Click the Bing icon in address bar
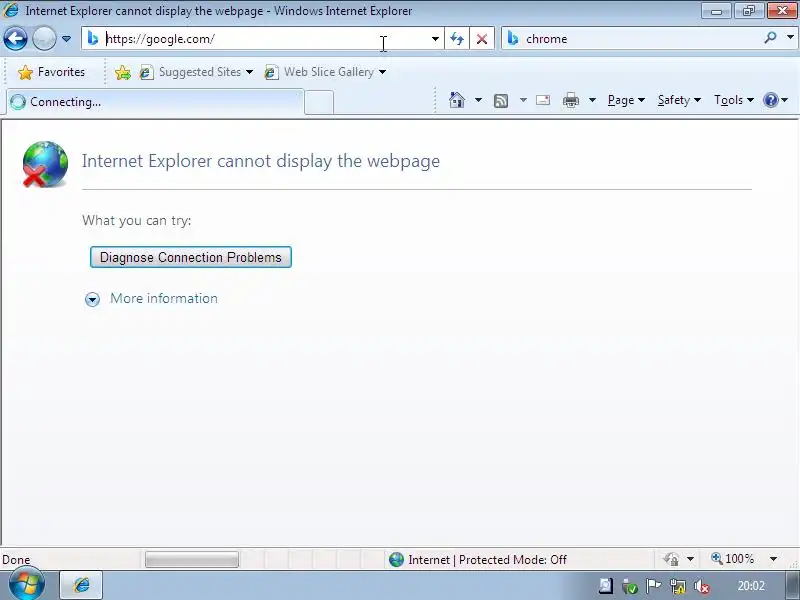800x600 pixels. [92, 39]
